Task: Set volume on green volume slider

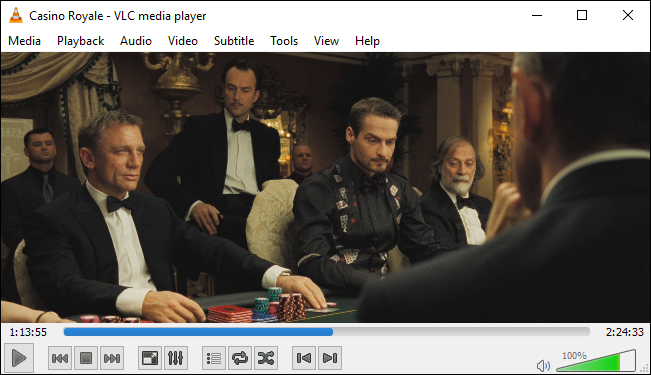Action: (596, 361)
